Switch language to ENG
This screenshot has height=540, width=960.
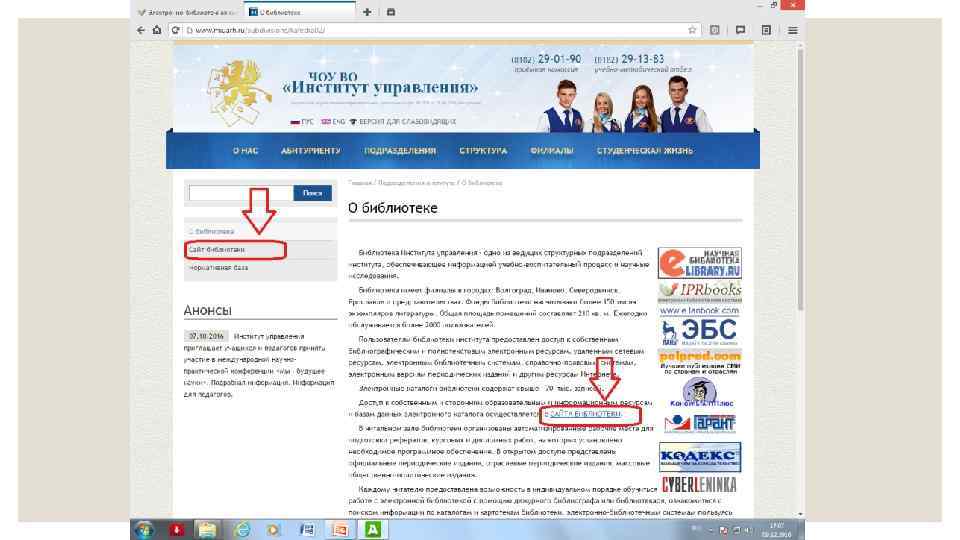333,122
